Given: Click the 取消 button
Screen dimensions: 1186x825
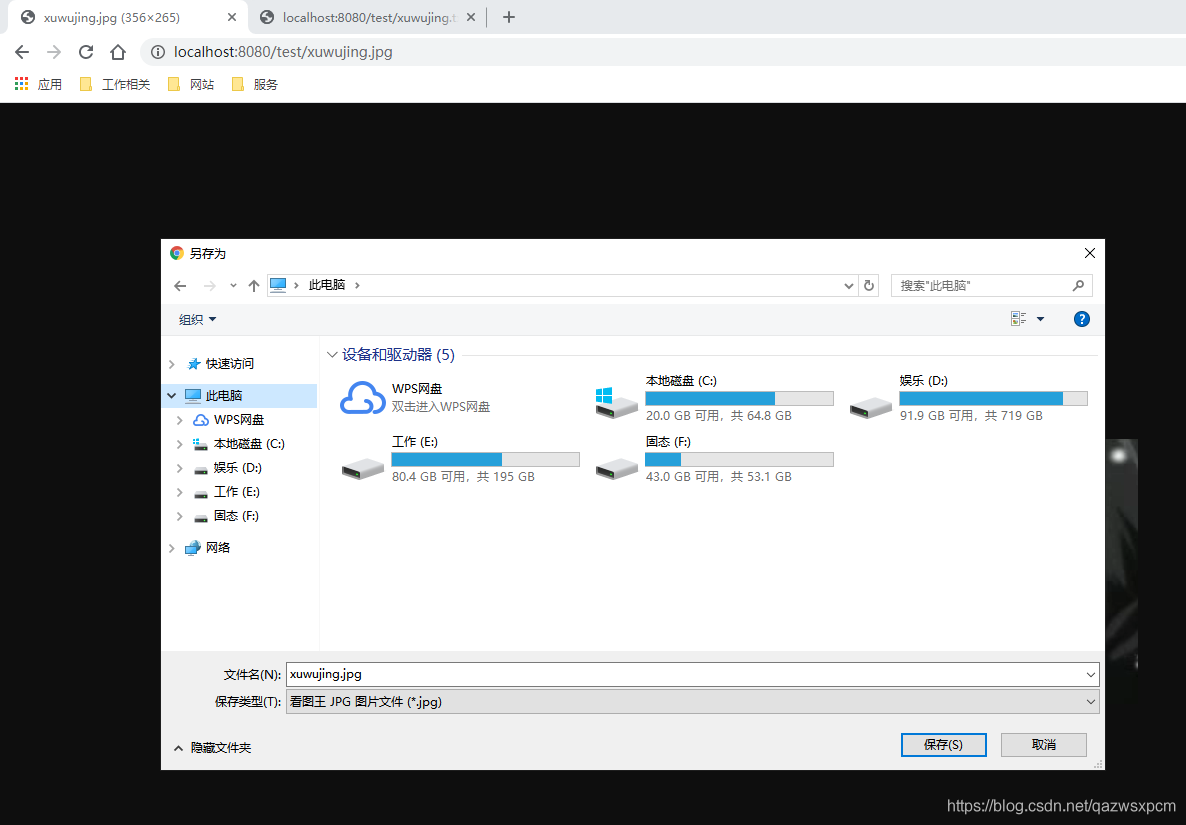Looking at the screenshot, I should pyautogui.click(x=1044, y=745).
